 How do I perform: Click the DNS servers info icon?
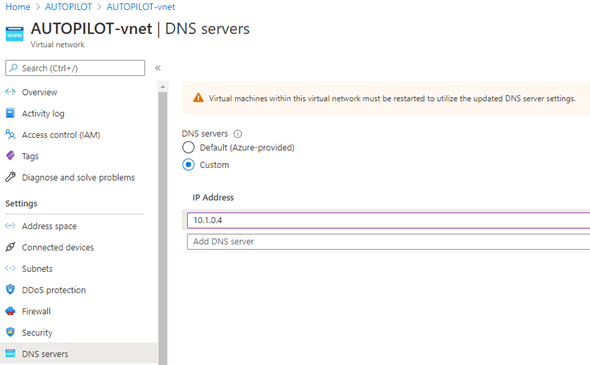(x=238, y=134)
